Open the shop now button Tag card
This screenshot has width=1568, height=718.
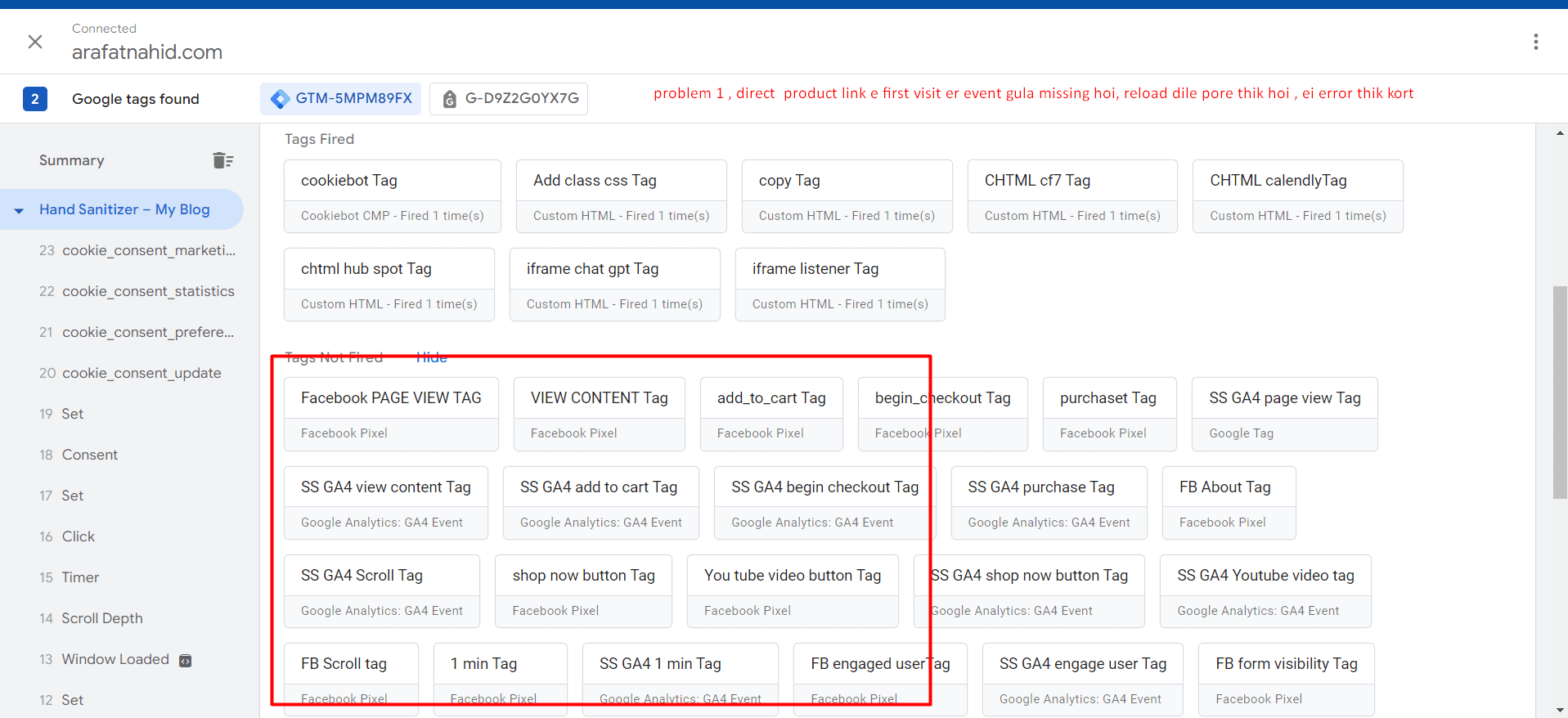coord(584,591)
